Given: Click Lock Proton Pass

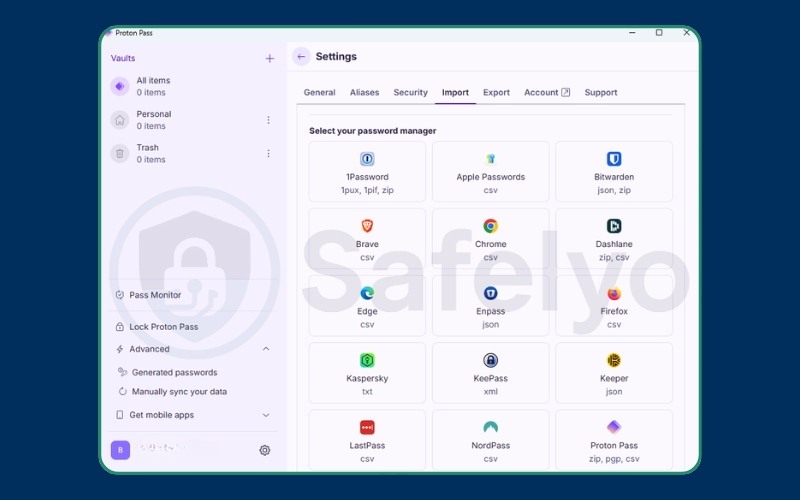Looking at the screenshot, I should pyautogui.click(x=163, y=327).
